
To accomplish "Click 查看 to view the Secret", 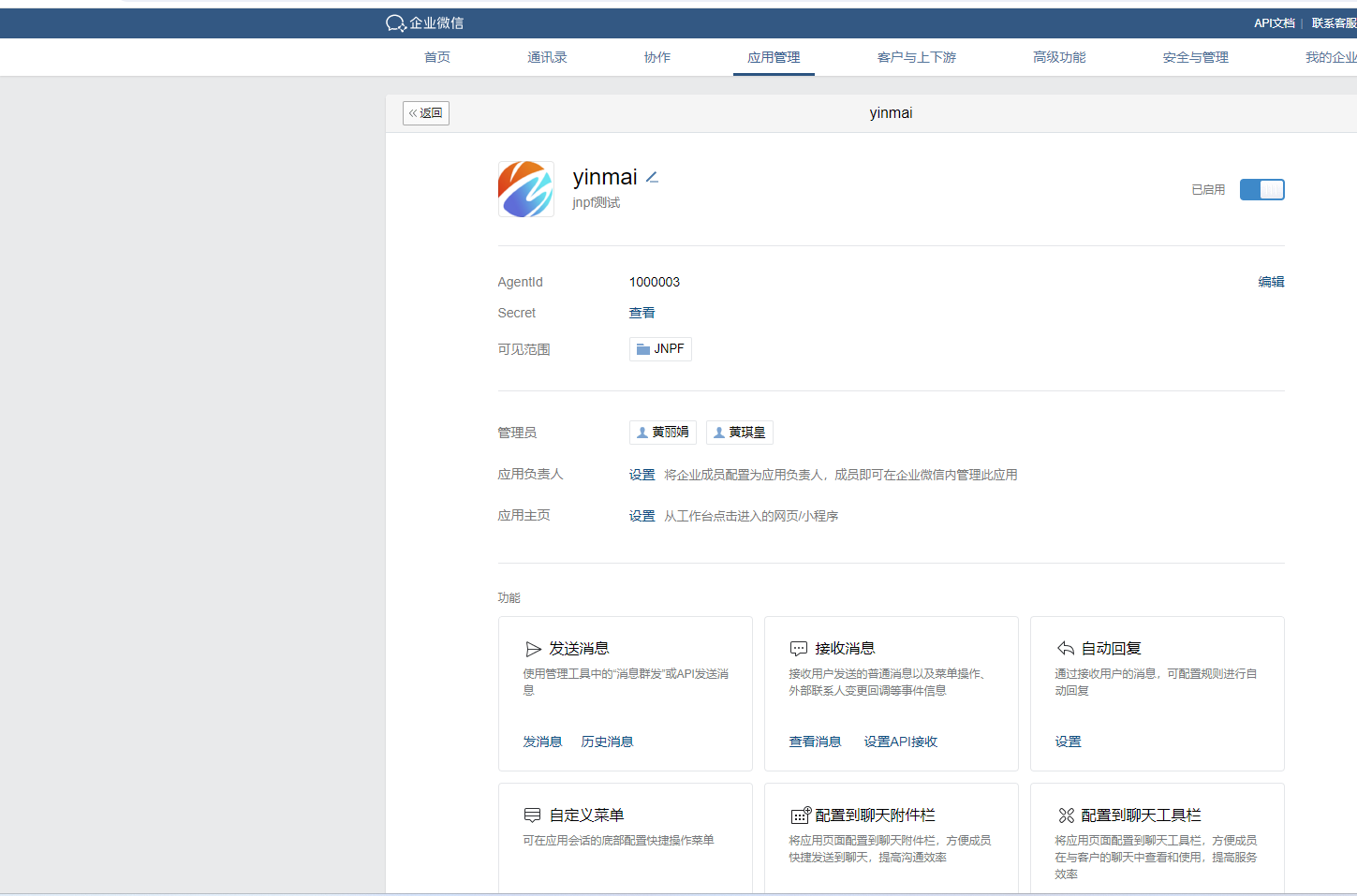I will (x=642, y=313).
